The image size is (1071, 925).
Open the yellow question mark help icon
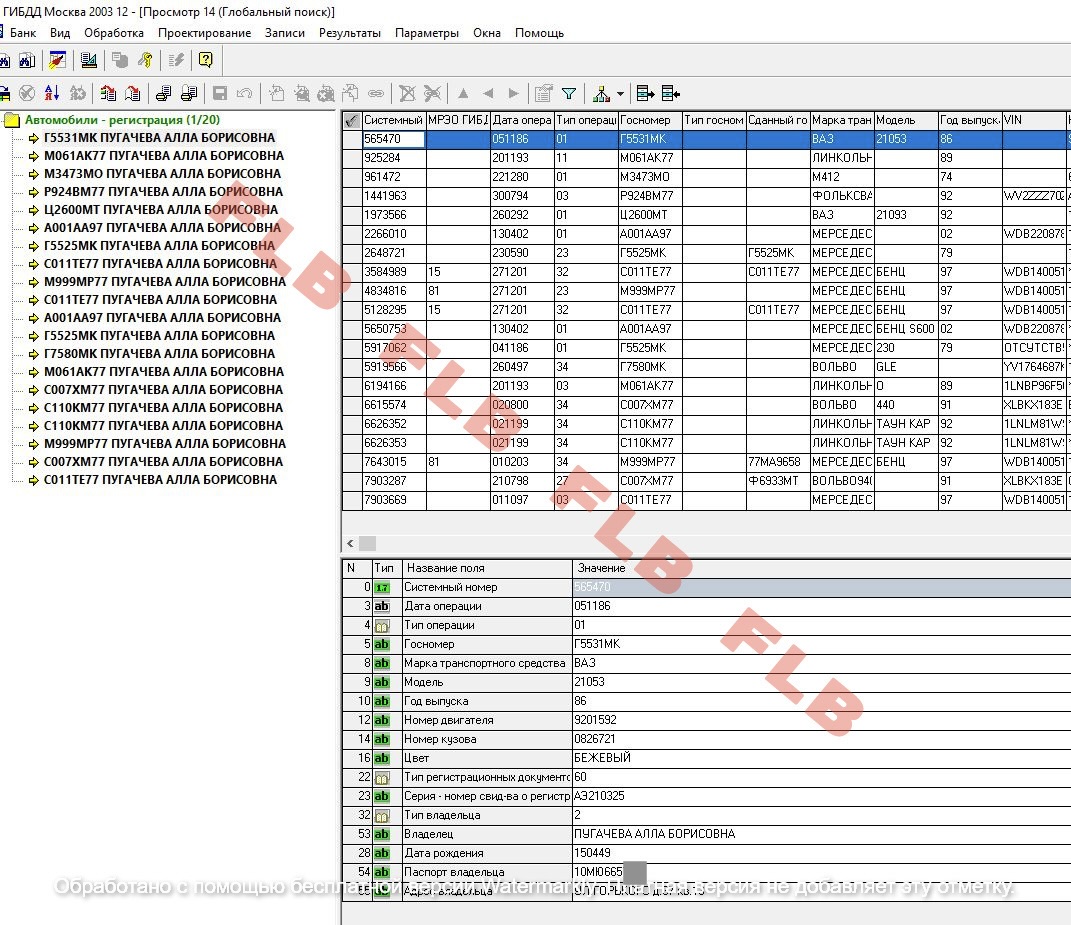205,60
